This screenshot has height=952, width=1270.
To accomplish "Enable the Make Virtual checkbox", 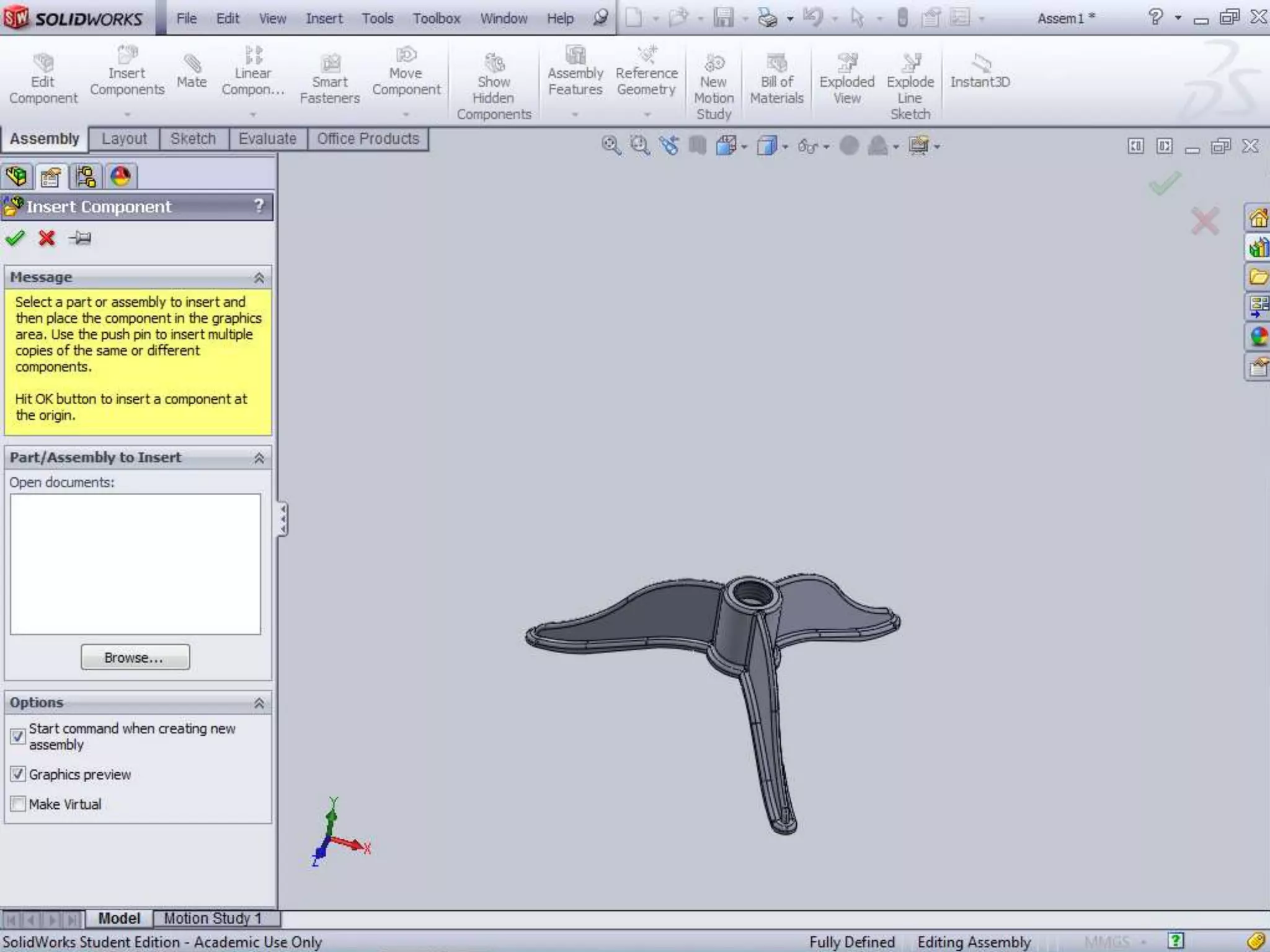I will point(18,804).
